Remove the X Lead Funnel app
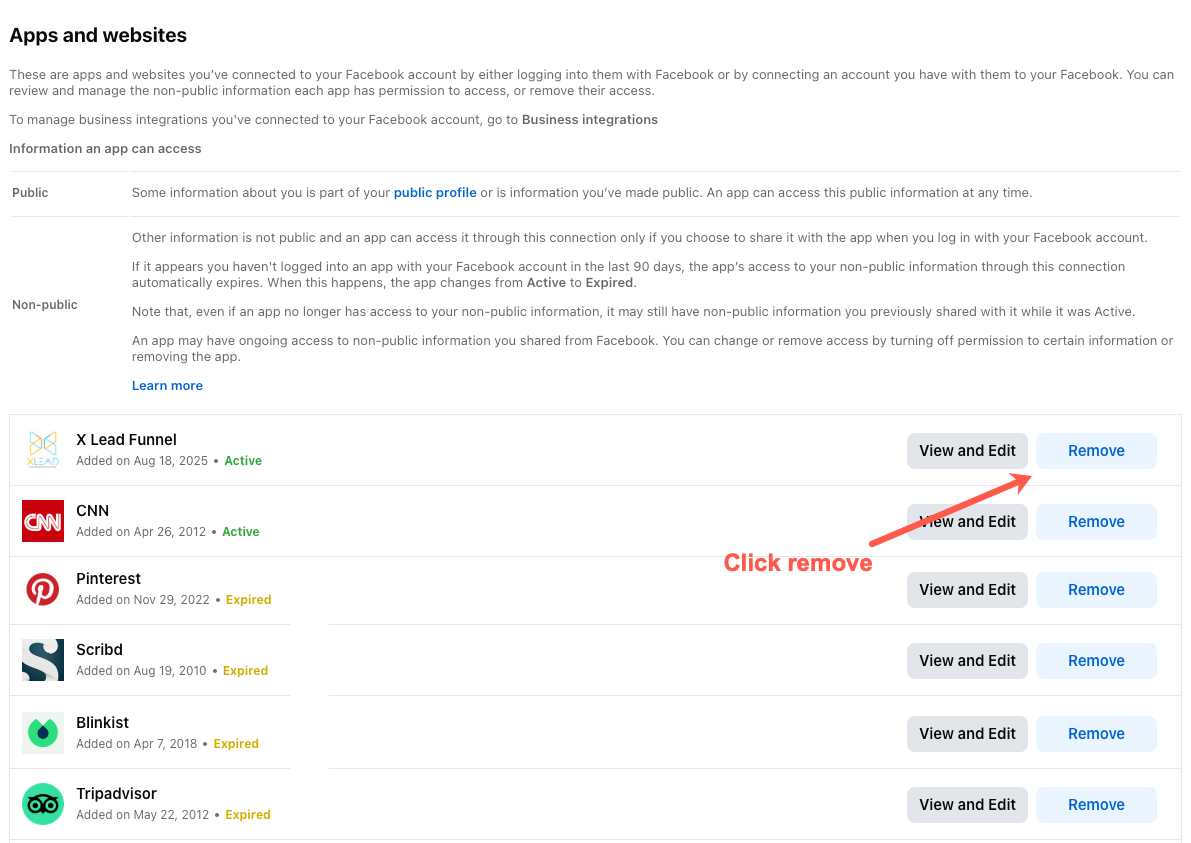Screen dimensions: 1191x843 coord(1096,451)
